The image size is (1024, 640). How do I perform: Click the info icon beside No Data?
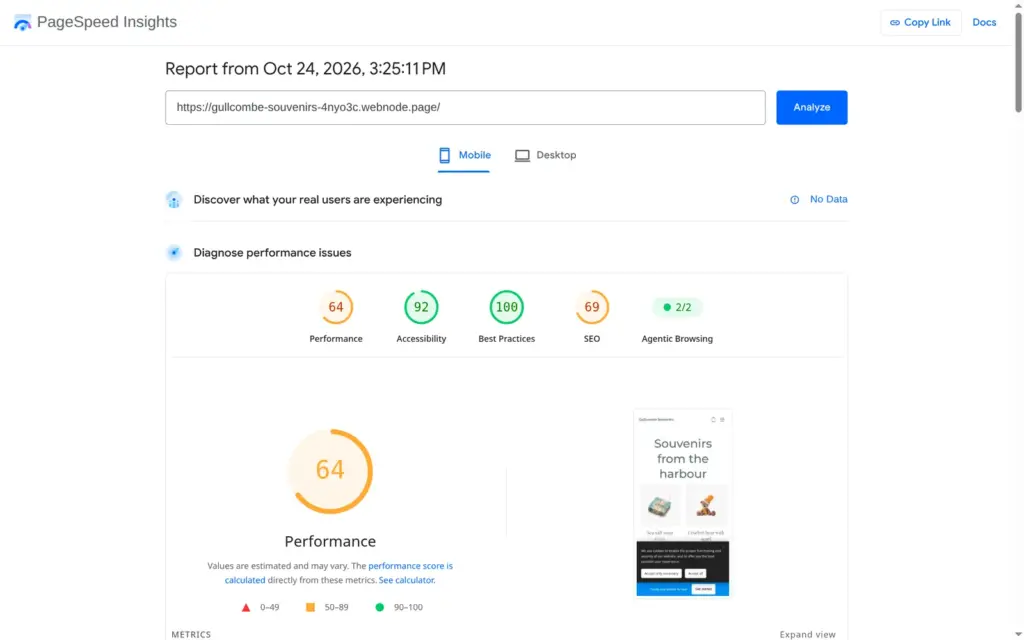click(x=794, y=200)
